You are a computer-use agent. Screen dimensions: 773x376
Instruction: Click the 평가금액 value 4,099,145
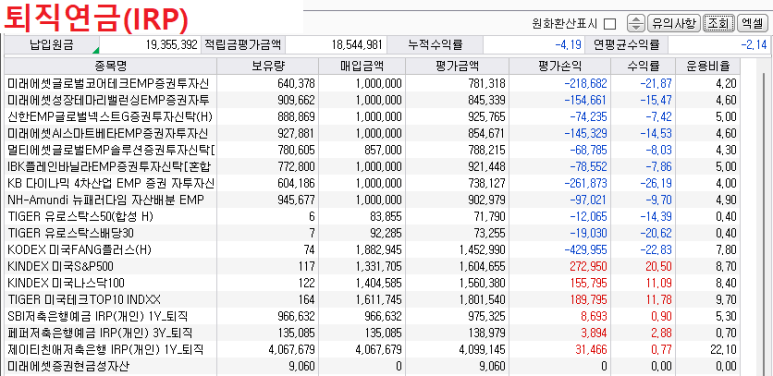coord(481,350)
